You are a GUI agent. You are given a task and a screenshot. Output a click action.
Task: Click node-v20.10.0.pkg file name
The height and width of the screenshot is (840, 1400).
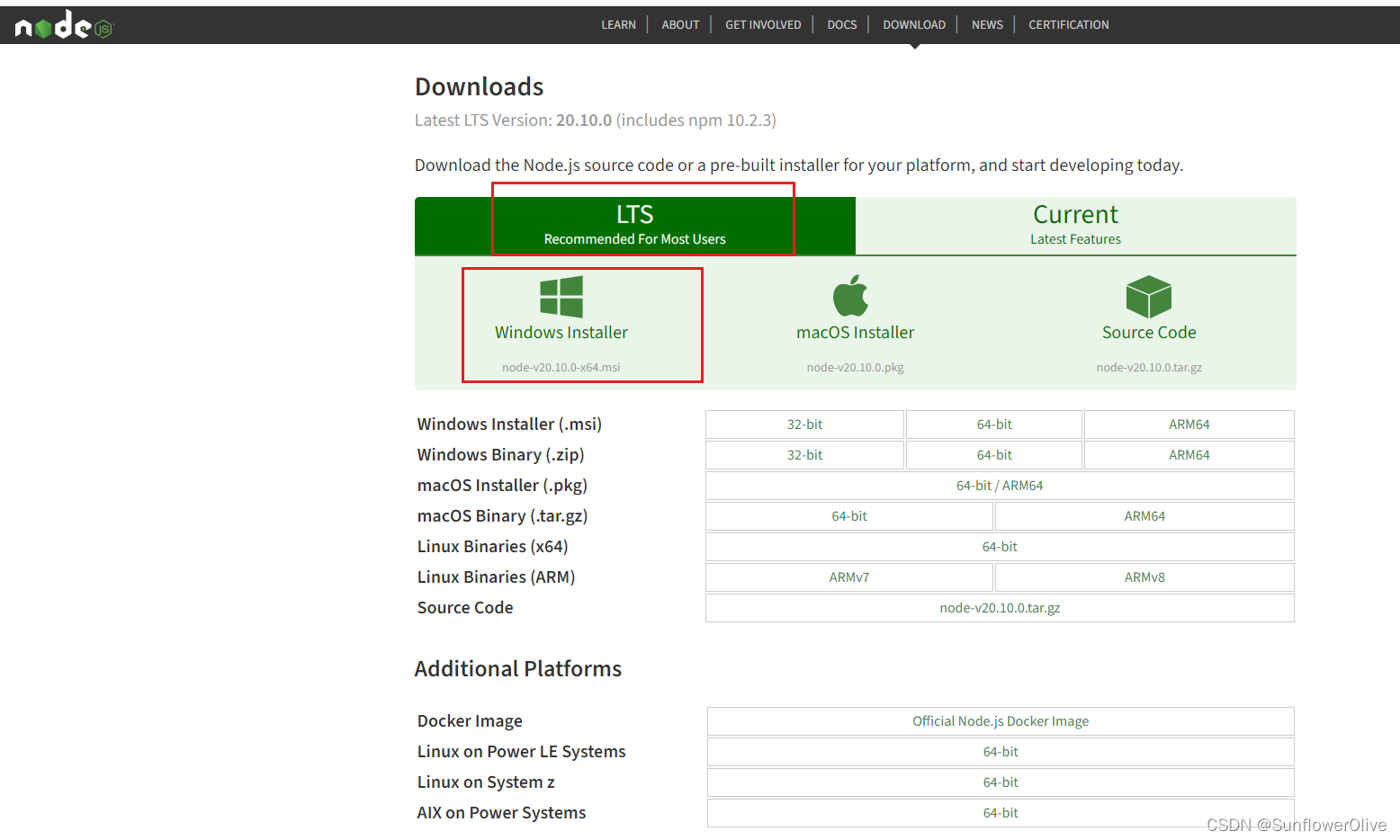tap(856, 367)
